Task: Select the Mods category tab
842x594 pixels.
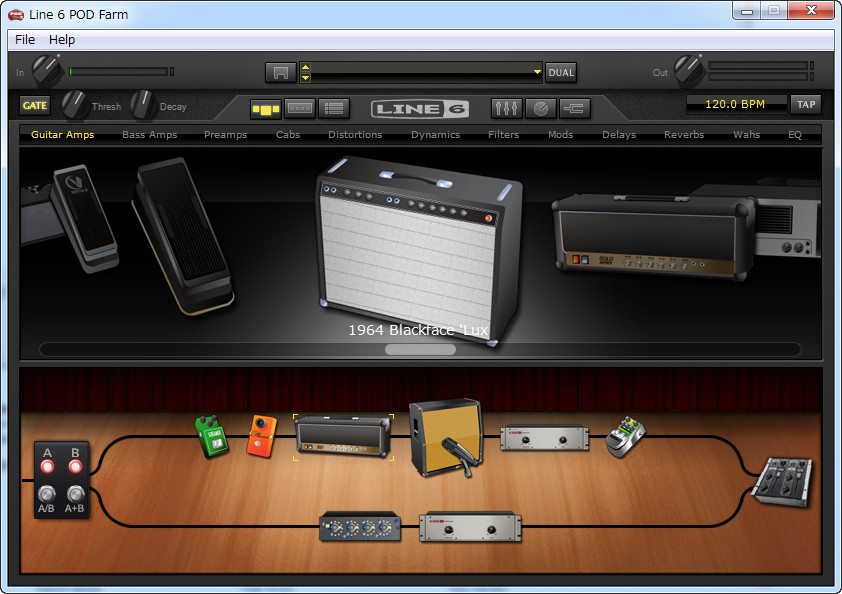Action: click(561, 134)
